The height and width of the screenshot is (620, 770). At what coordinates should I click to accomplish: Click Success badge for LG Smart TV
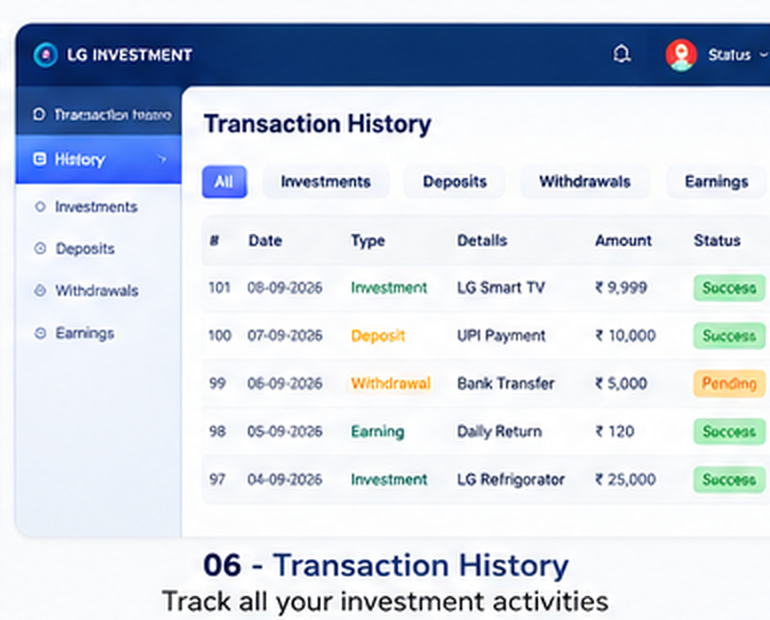coord(729,288)
